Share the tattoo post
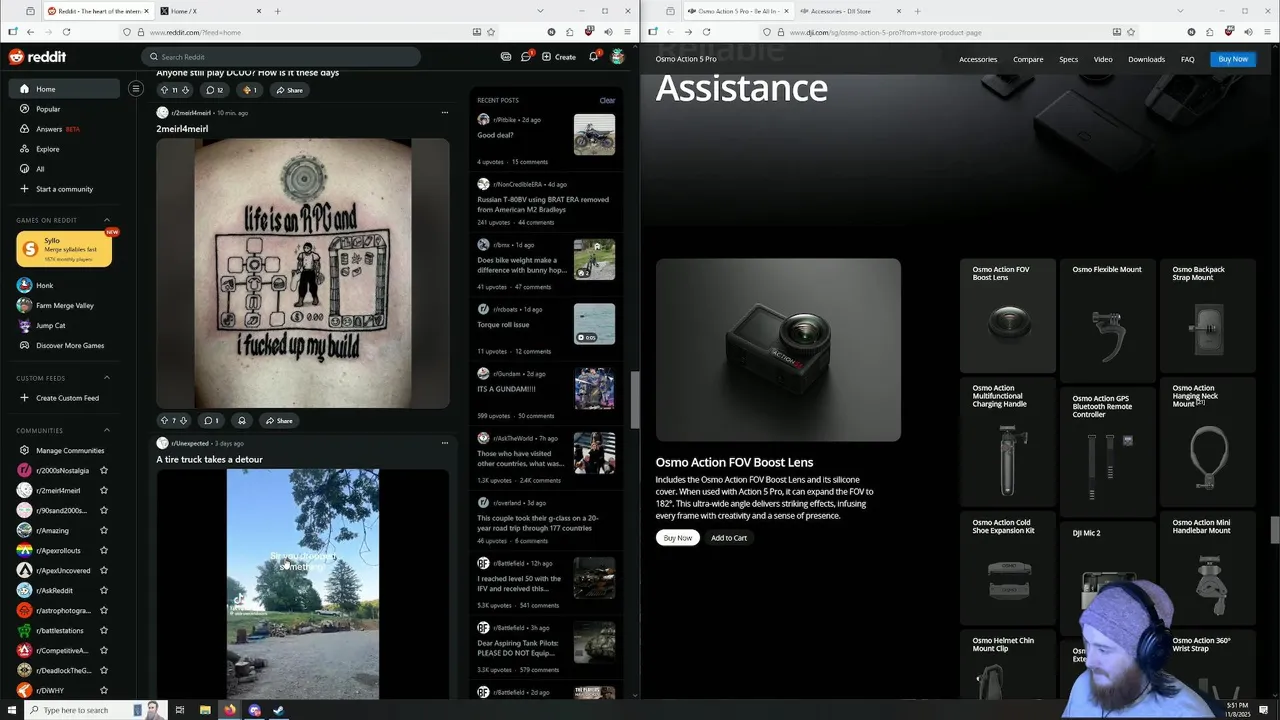This screenshot has height=720, width=1280. coord(279,421)
